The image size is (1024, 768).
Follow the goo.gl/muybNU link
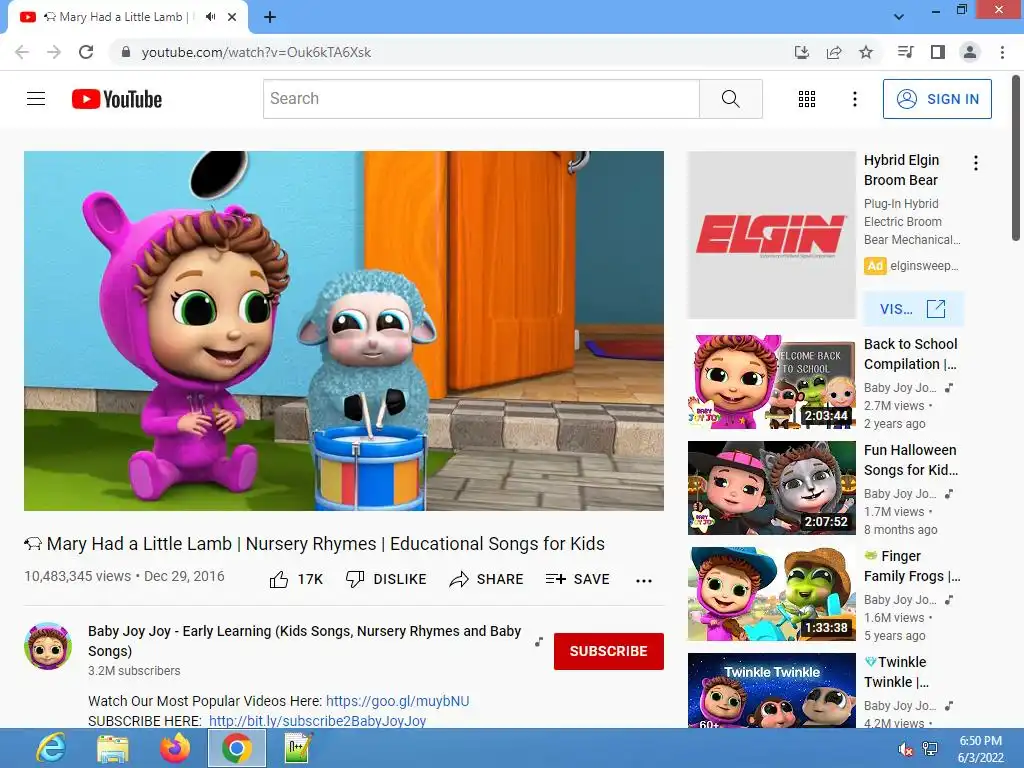(397, 701)
